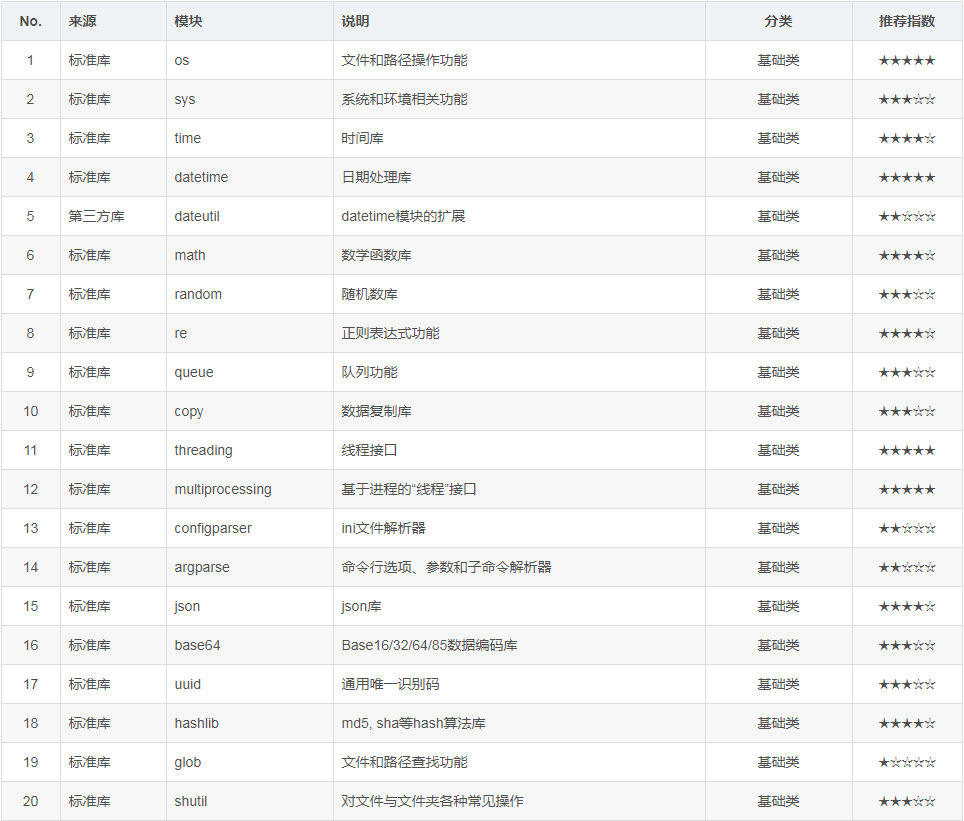Click description 通用唯一识别码
Image resolution: width=964 pixels, height=821 pixels.
[x=390, y=684]
